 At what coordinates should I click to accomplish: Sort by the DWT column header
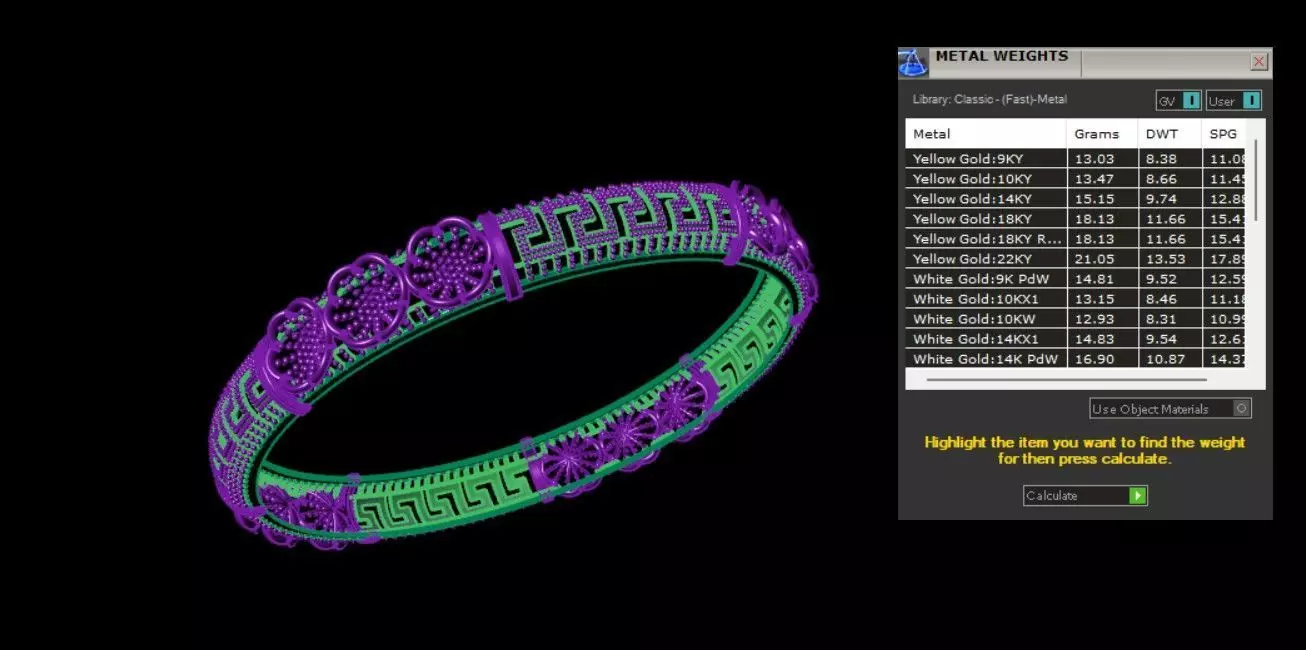click(1170, 134)
